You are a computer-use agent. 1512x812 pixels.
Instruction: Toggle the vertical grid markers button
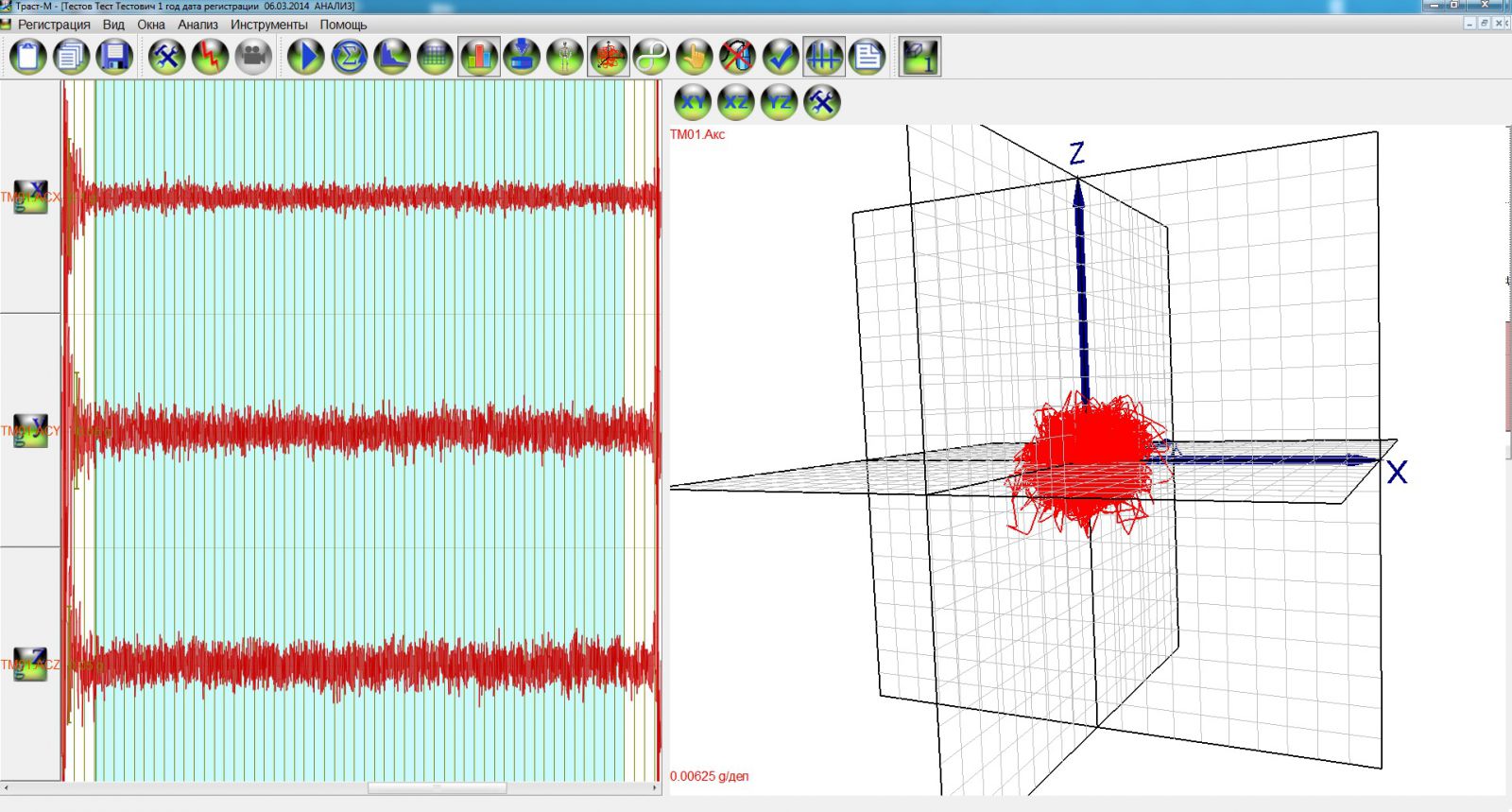(823, 57)
